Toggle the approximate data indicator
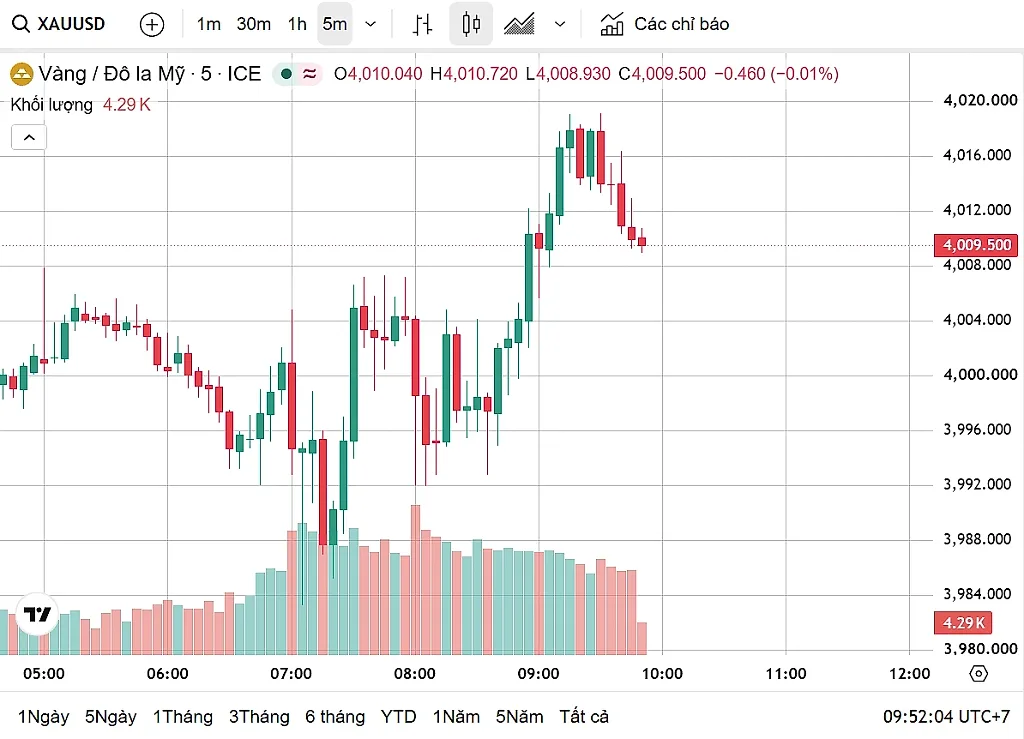 tap(310, 74)
